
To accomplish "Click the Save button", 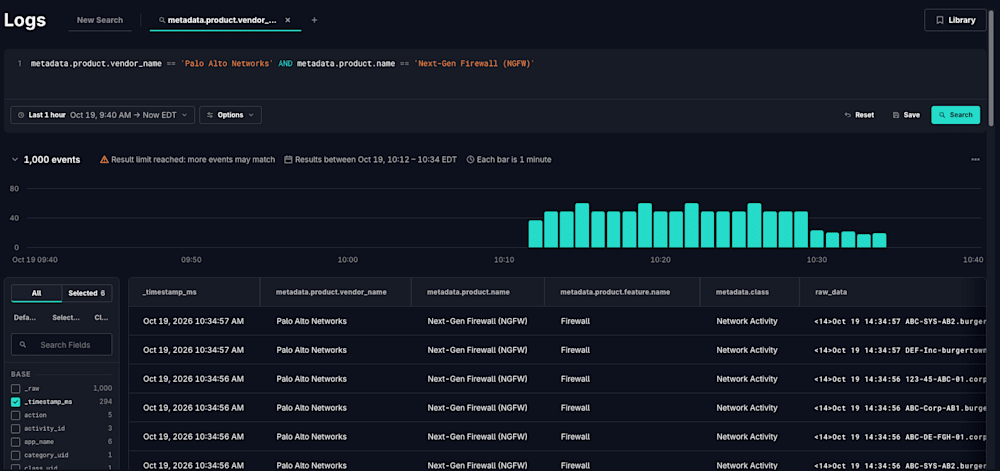I will (x=906, y=115).
